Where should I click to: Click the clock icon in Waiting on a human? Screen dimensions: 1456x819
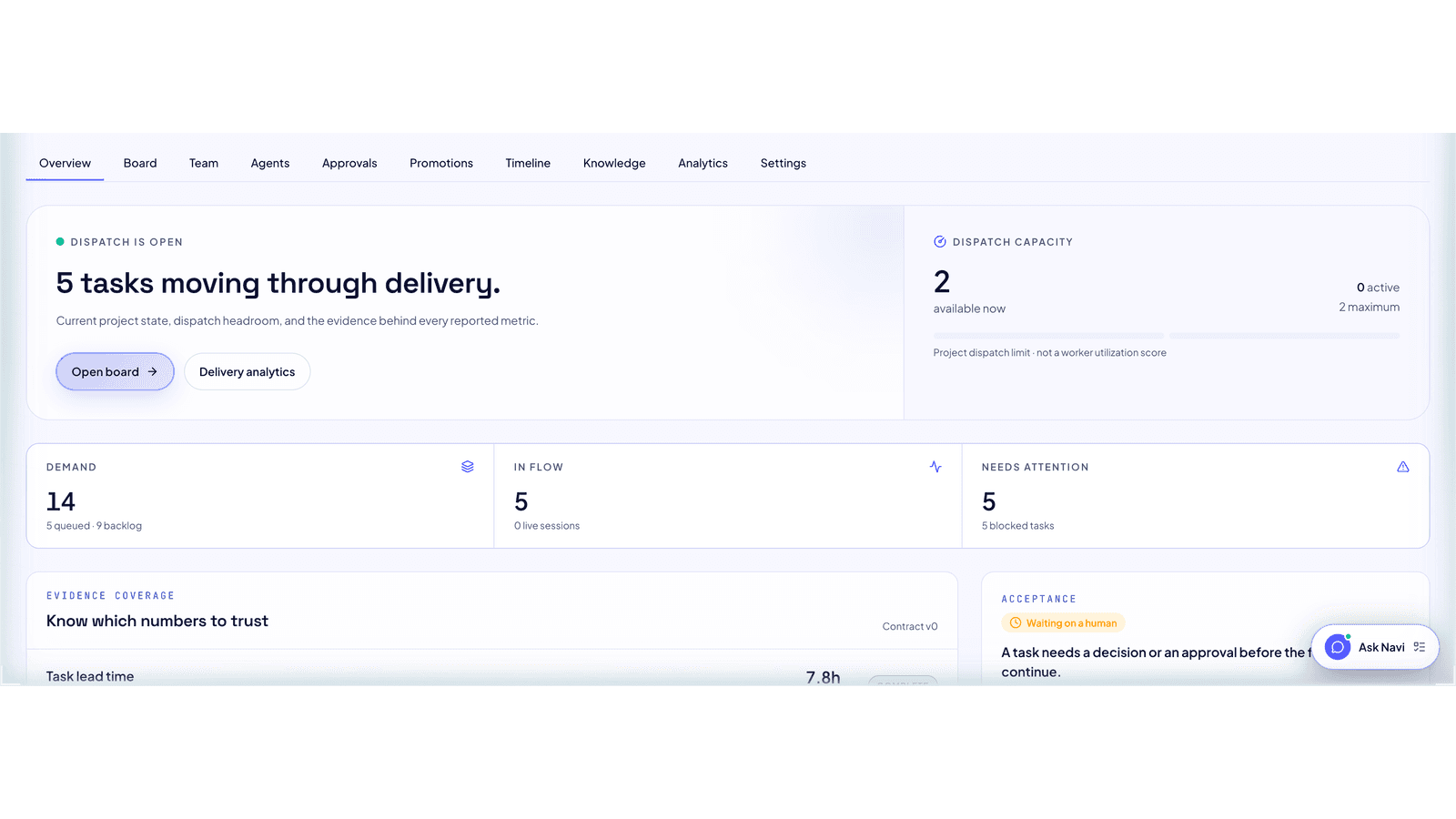pyautogui.click(x=1016, y=623)
